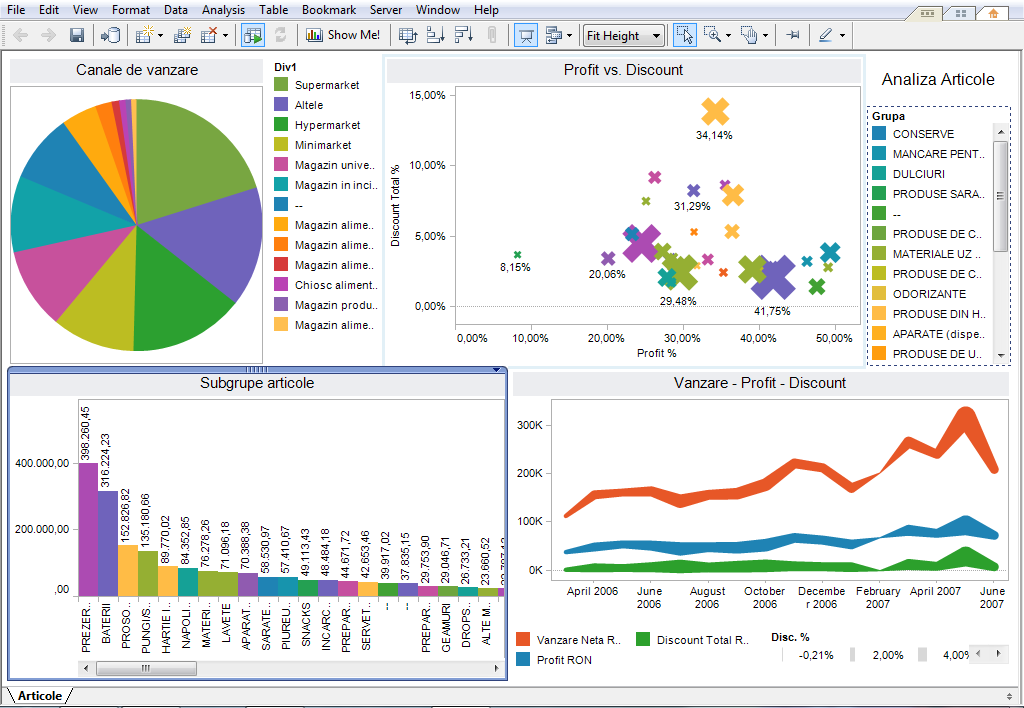This screenshot has width=1024, height=708.
Task: Open the Pan tool dropdown arrow
Action: click(x=765, y=36)
